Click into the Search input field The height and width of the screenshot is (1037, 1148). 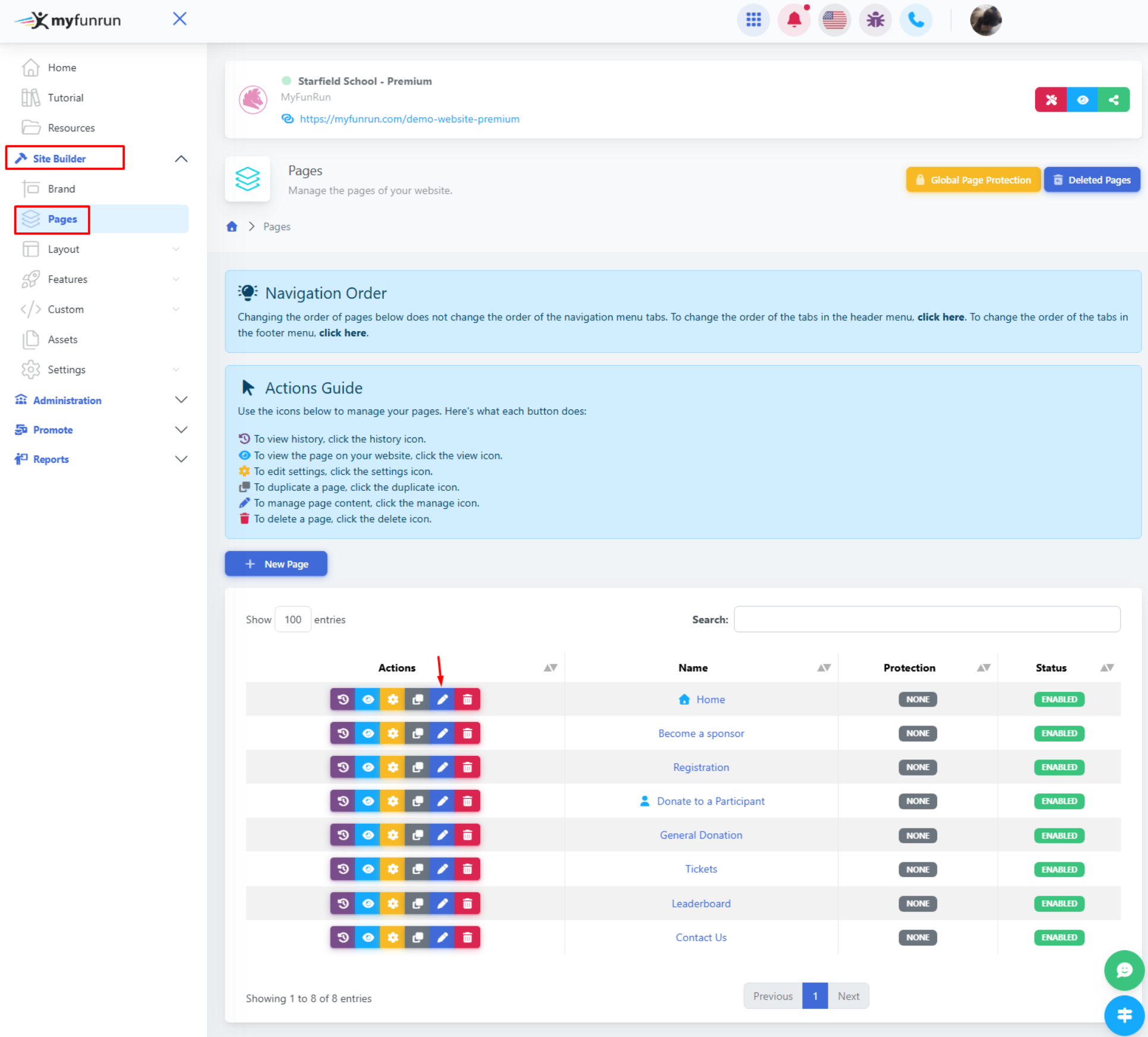[926, 619]
